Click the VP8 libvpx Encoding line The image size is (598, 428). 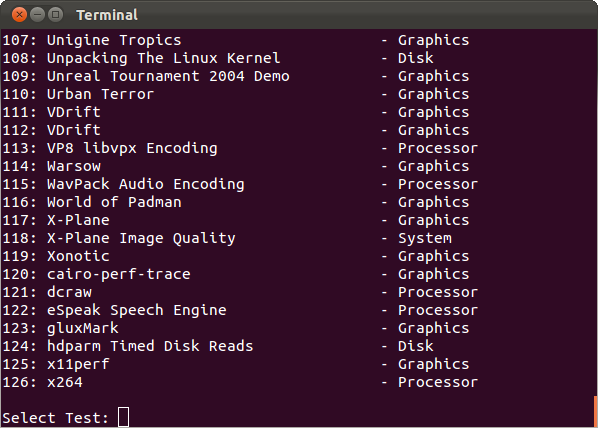[x=240, y=148]
